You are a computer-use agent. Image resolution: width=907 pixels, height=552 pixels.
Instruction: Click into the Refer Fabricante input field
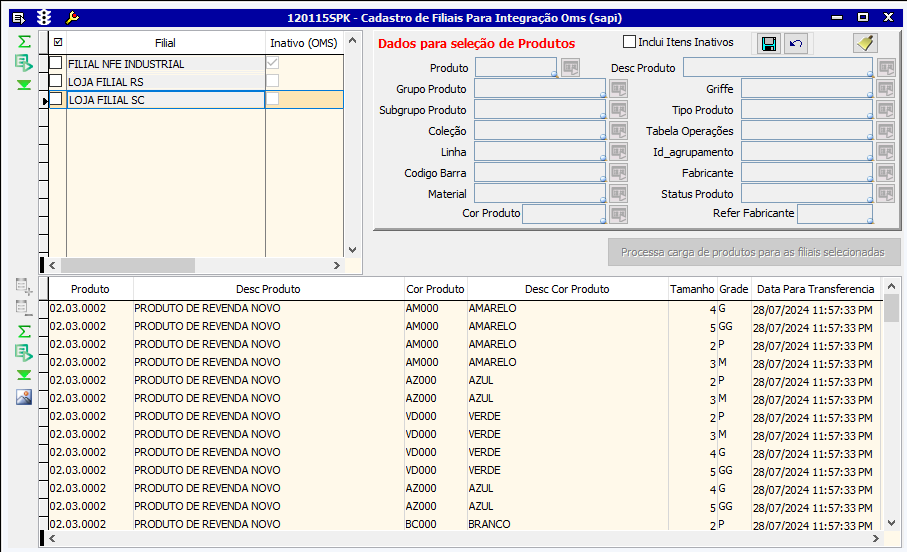pyautogui.click(x=832, y=213)
